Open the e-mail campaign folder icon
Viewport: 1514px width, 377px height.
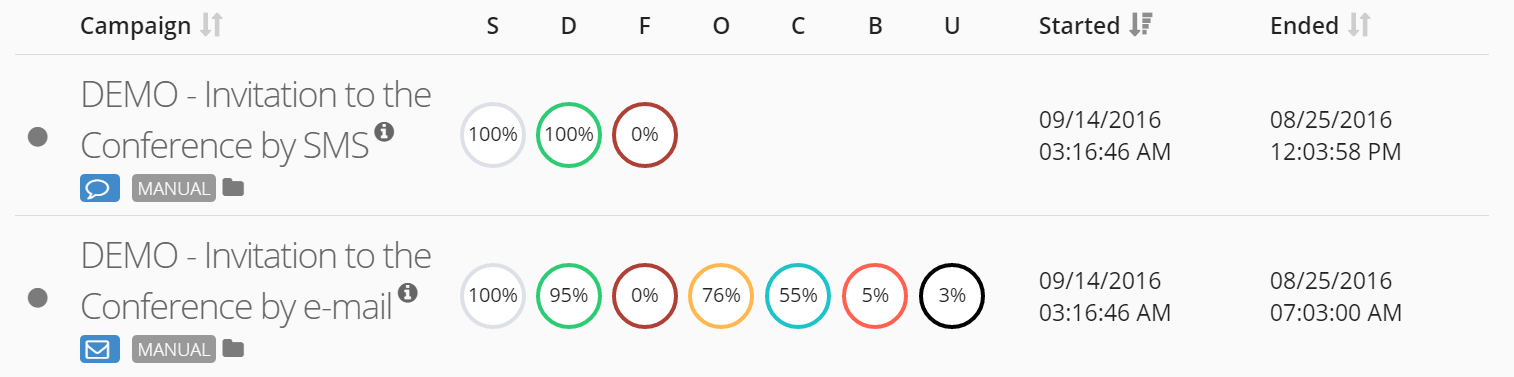pyautogui.click(x=233, y=349)
